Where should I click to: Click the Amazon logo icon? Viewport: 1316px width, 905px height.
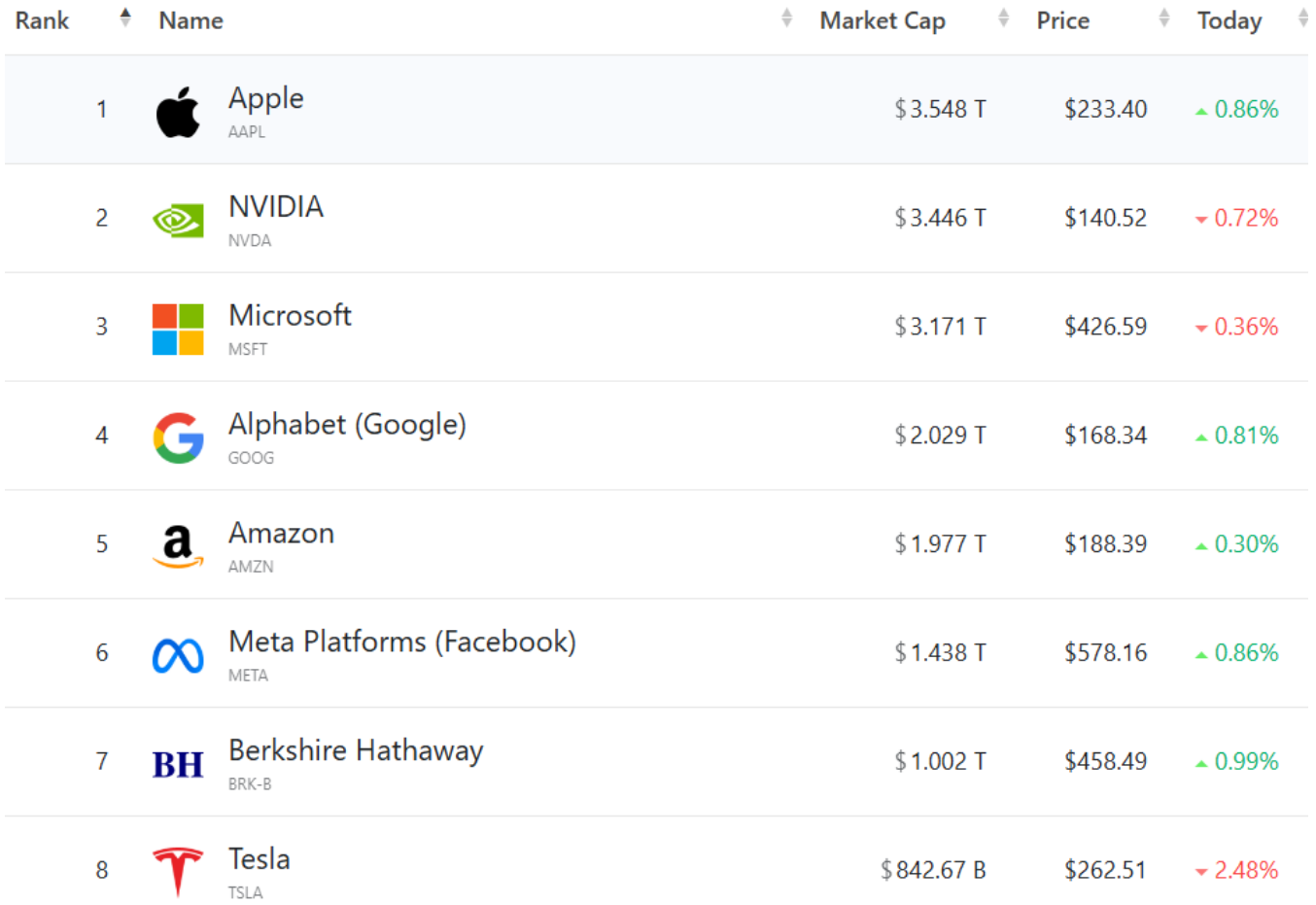(178, 546)
